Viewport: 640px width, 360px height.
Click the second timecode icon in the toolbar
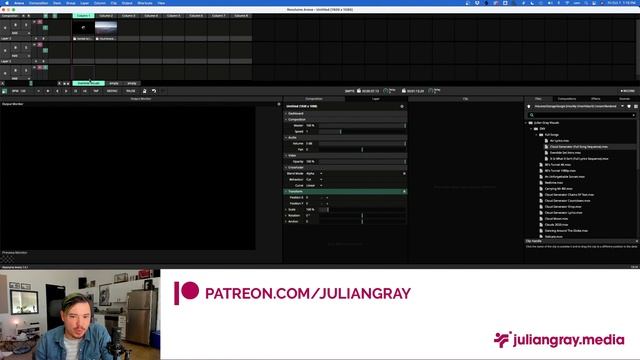(x=403, y=91)
